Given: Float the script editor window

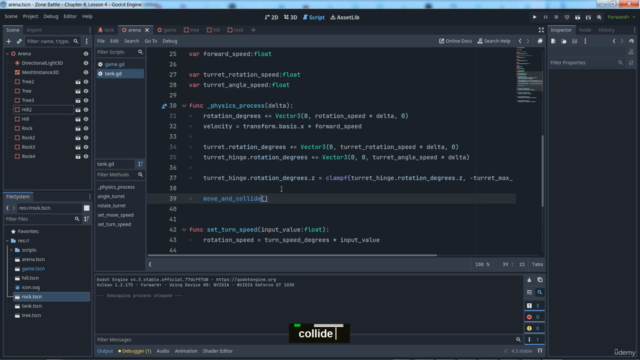Looking at the screenshot, I should [x=540, y=41].
